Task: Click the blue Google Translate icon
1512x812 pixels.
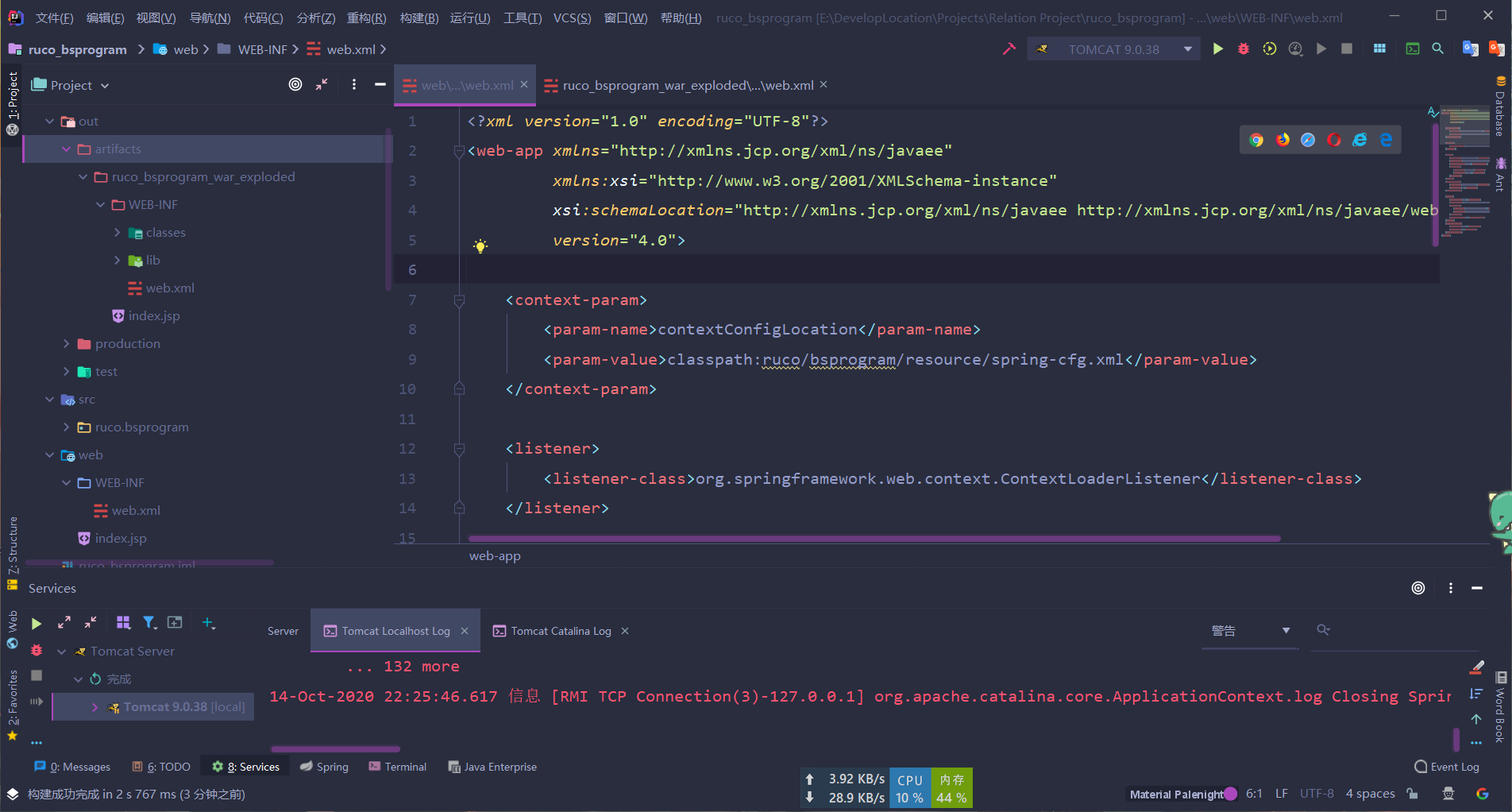Action: coord(1470,49)
